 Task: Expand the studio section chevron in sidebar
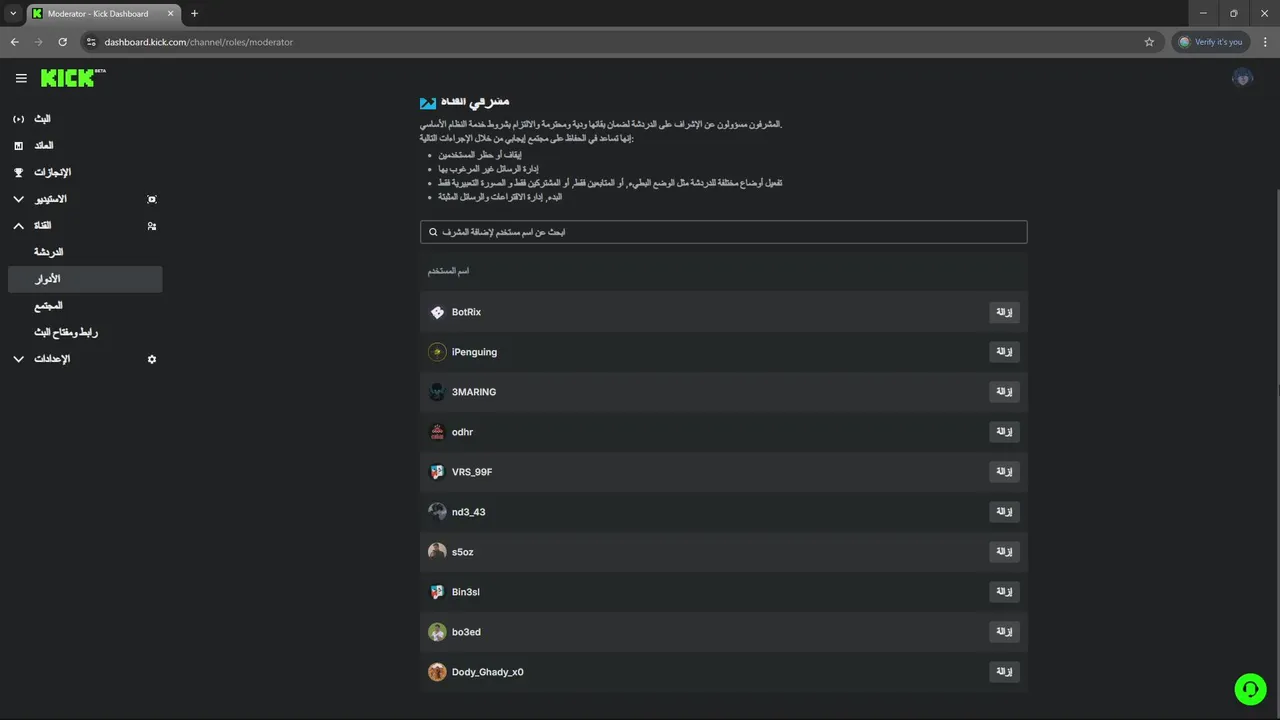coord(18,199)
